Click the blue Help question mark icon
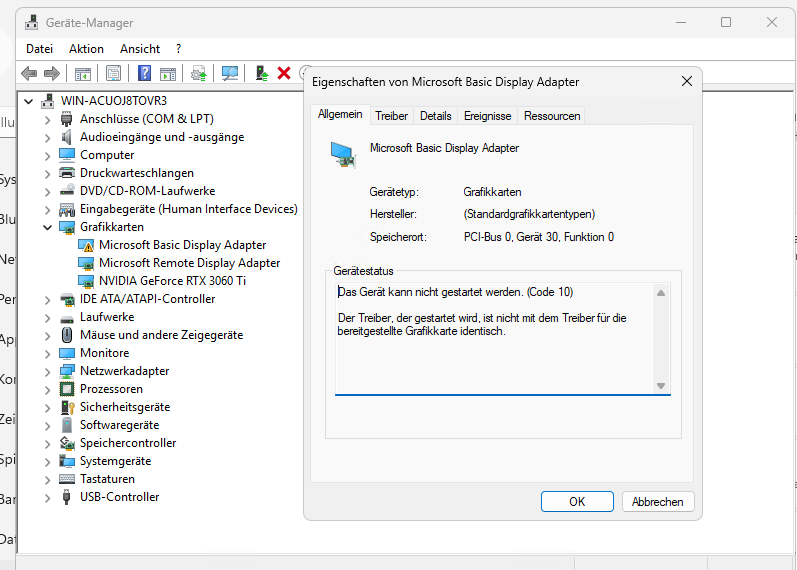 coord(144,74)
